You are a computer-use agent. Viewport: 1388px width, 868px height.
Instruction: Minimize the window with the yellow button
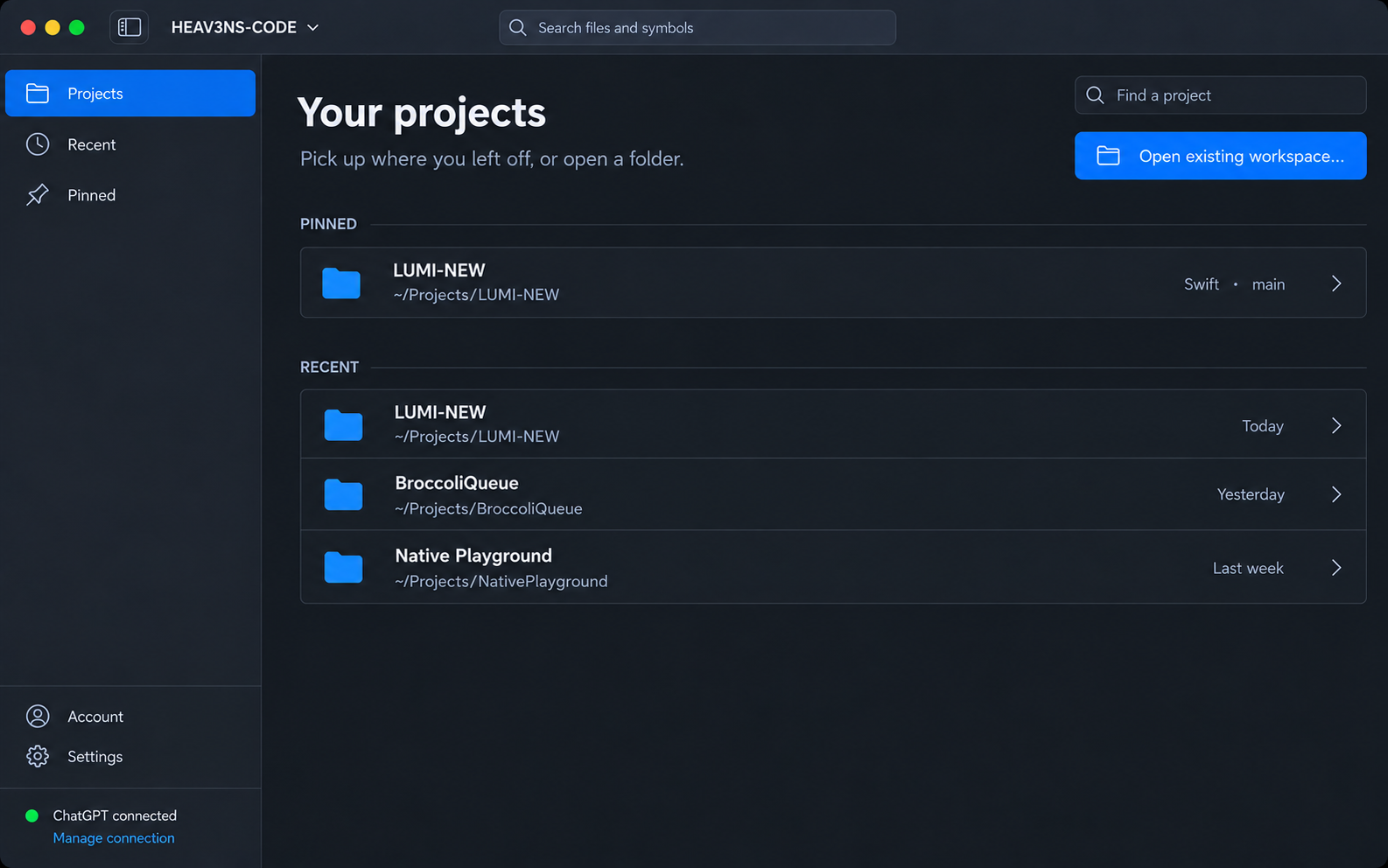coord(53,27)
